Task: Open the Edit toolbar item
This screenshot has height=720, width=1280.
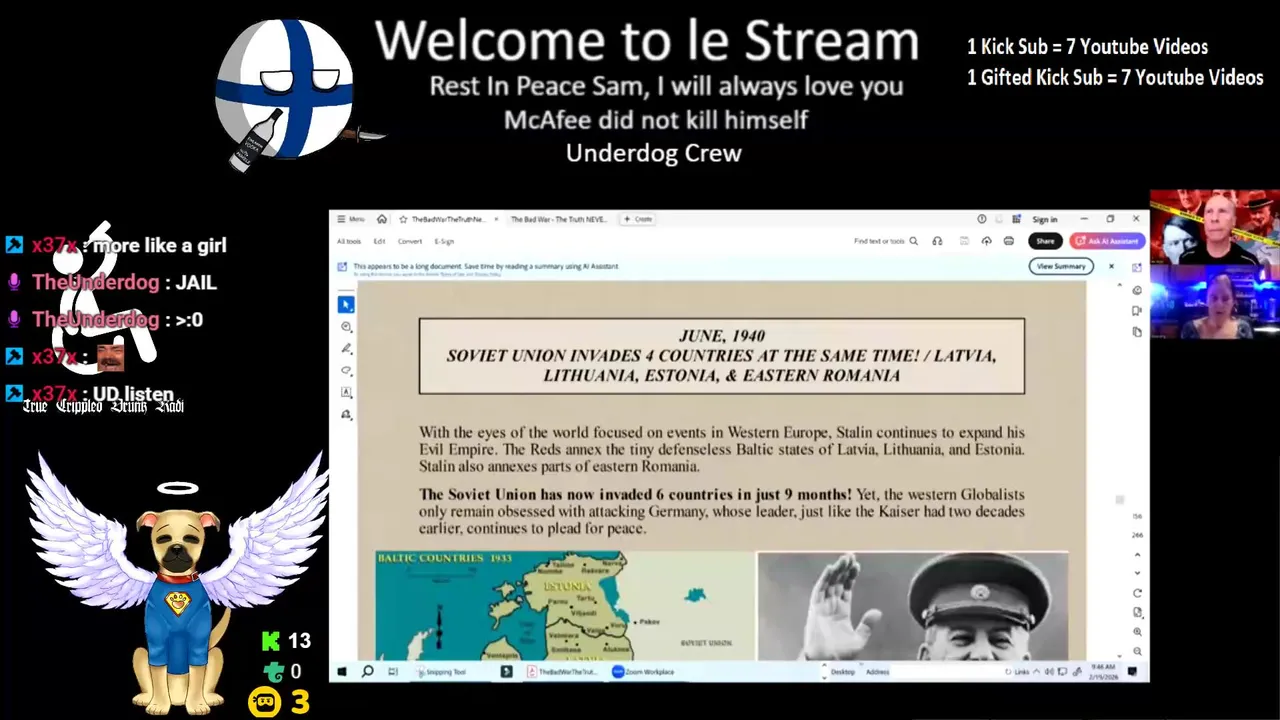Action: 380,241
